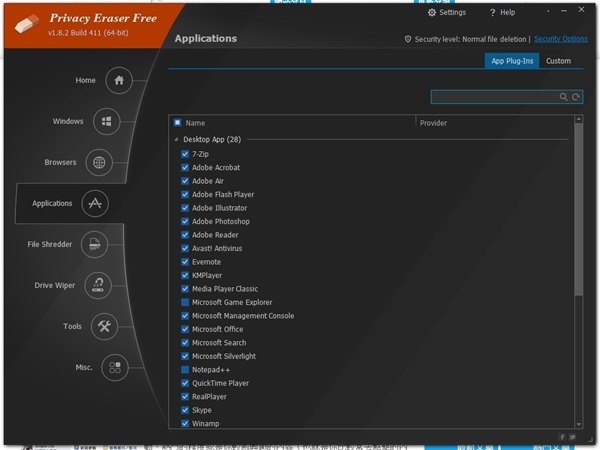The width and height of the screenshot is (600, 450).
Task: Select the App Plug-Ins tab
Action: [512, 61]
